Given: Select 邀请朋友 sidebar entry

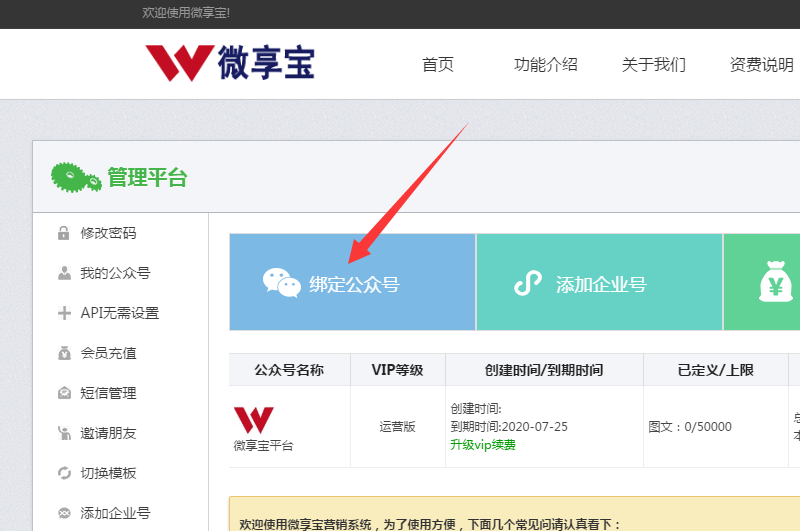Looking at the screenshot, I should [108, 433].
